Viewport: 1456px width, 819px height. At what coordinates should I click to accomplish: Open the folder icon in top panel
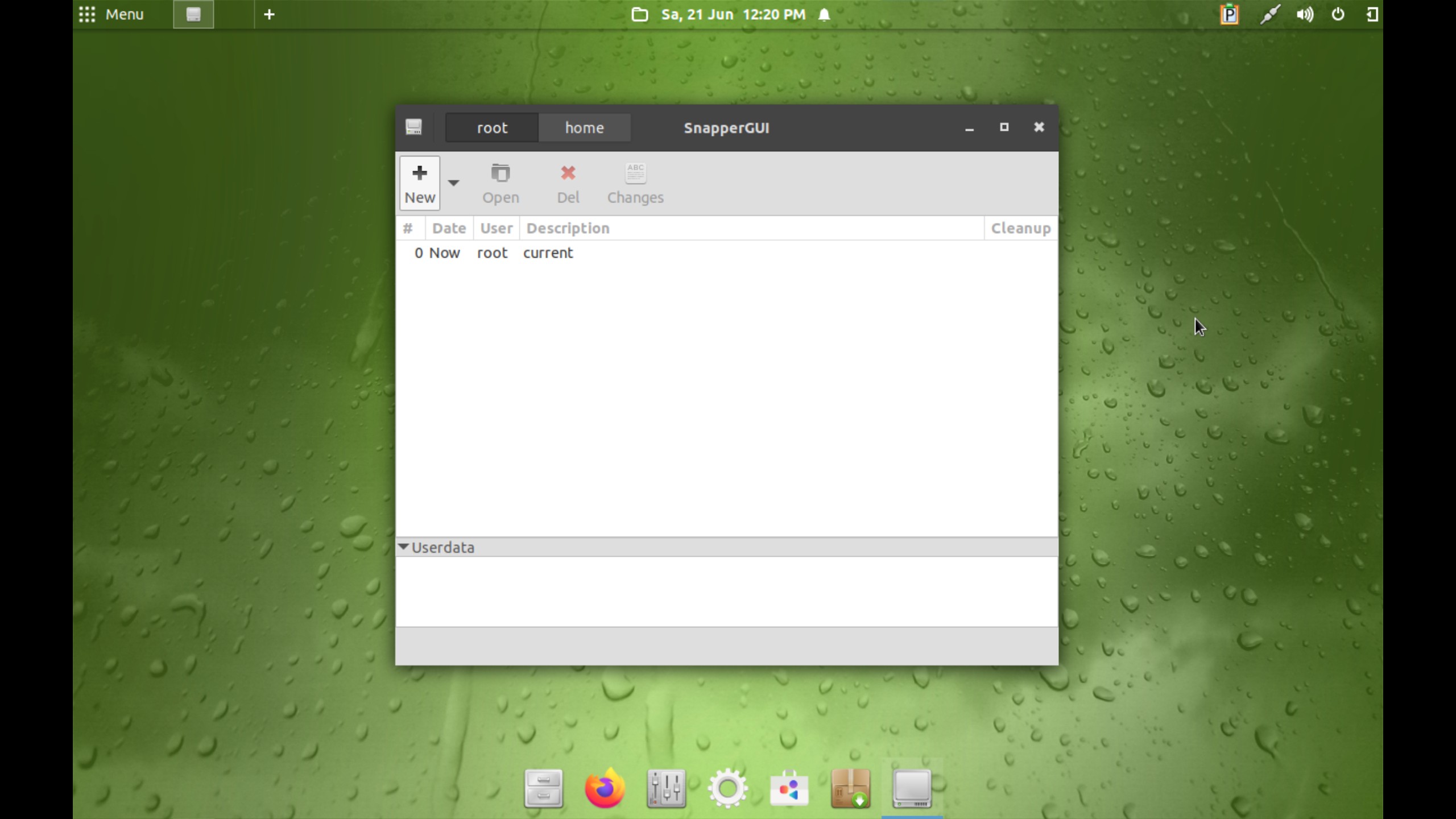[x=640, y=14]
